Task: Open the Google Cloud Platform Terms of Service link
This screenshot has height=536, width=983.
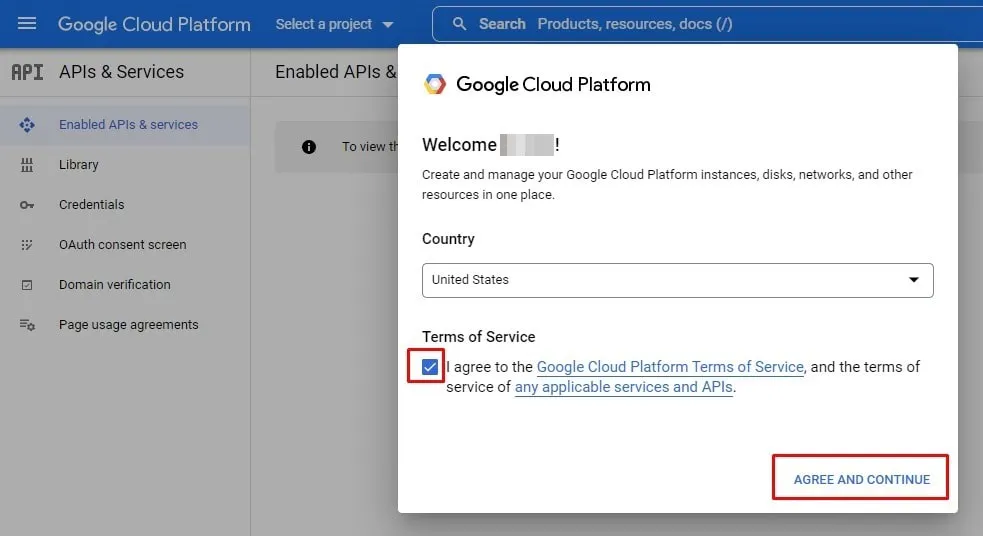Action: point(670,367)
